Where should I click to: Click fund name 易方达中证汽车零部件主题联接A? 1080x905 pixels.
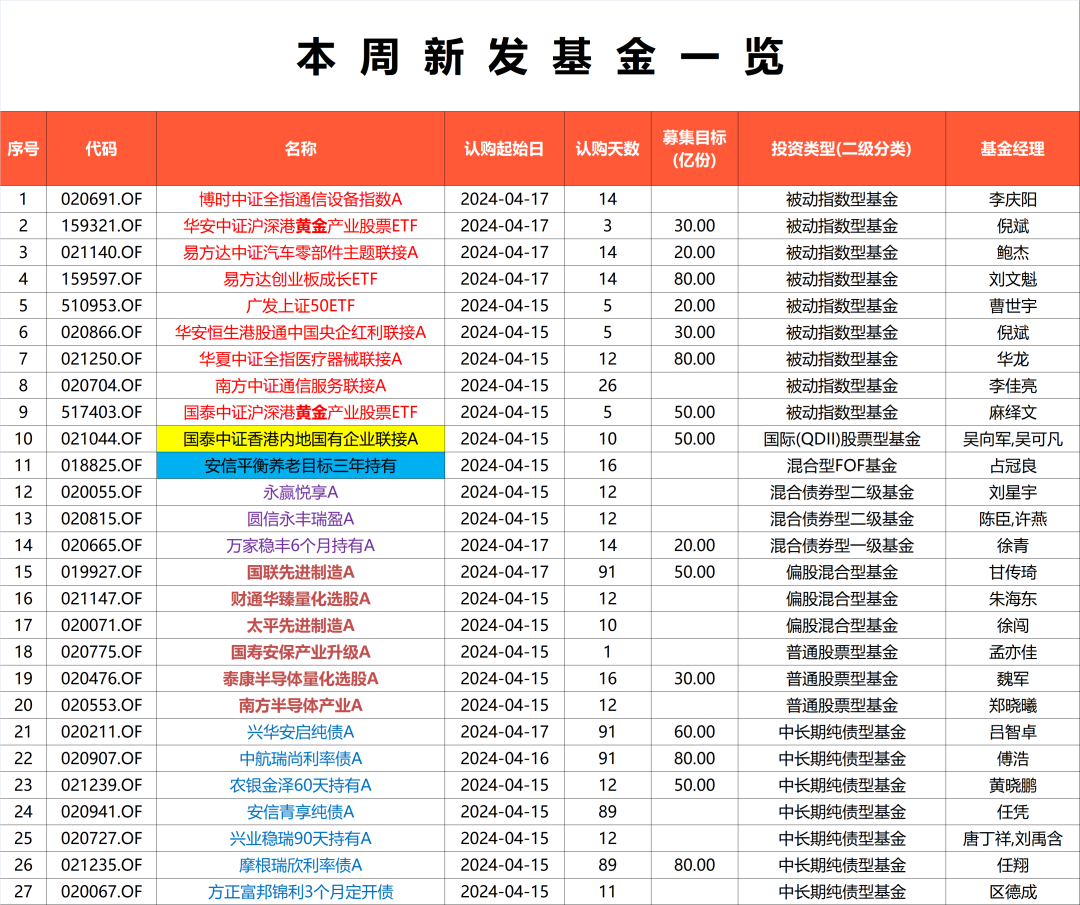[300, 253]
